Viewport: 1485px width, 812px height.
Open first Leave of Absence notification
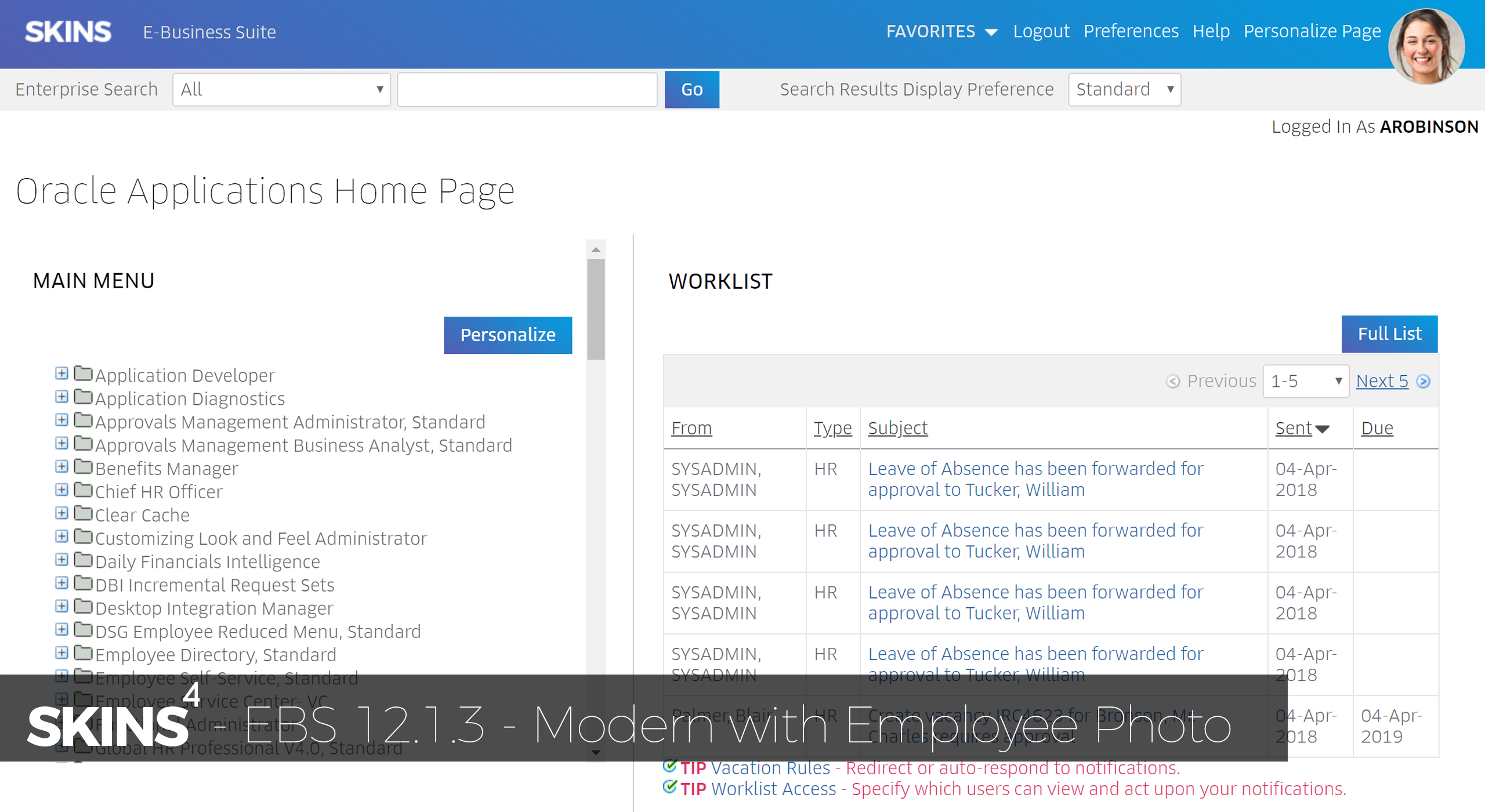pyautogui.click(x=1035, y=479)
